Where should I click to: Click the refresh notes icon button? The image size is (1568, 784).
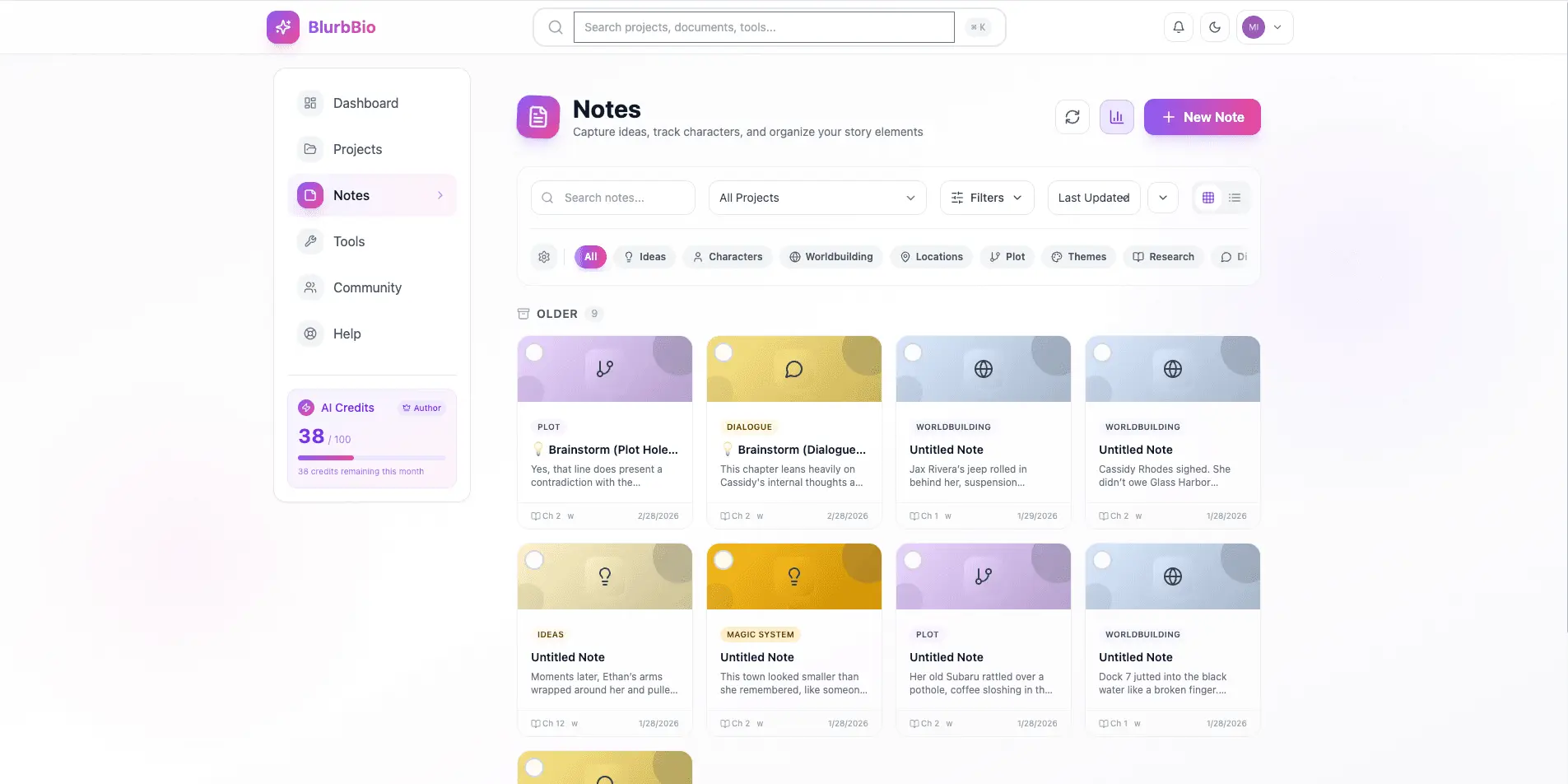[x=1072, y=117]
